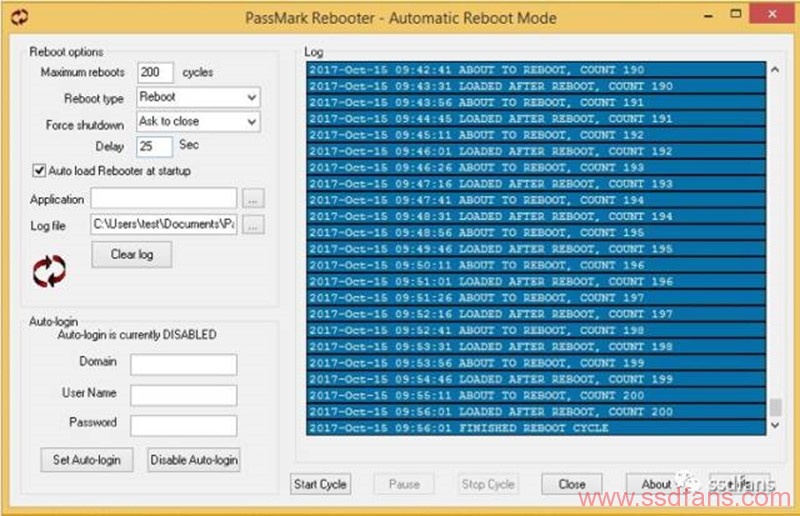Select log row 09:46:26 ABOUT TO REBOOT, COUNT 193
Screen dimensions: 800x516
click(x=536, y=168)
